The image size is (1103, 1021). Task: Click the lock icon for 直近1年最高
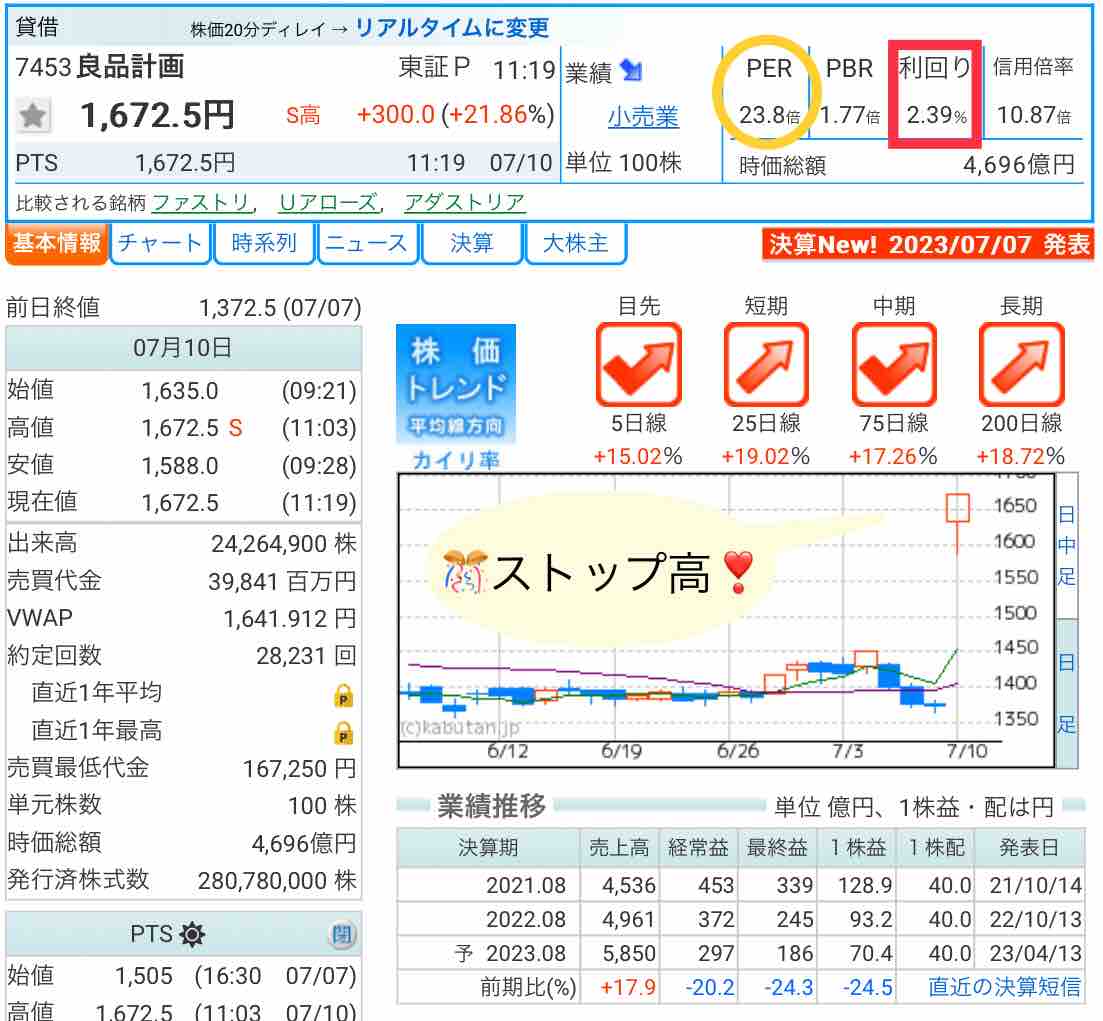pos(343,733)
